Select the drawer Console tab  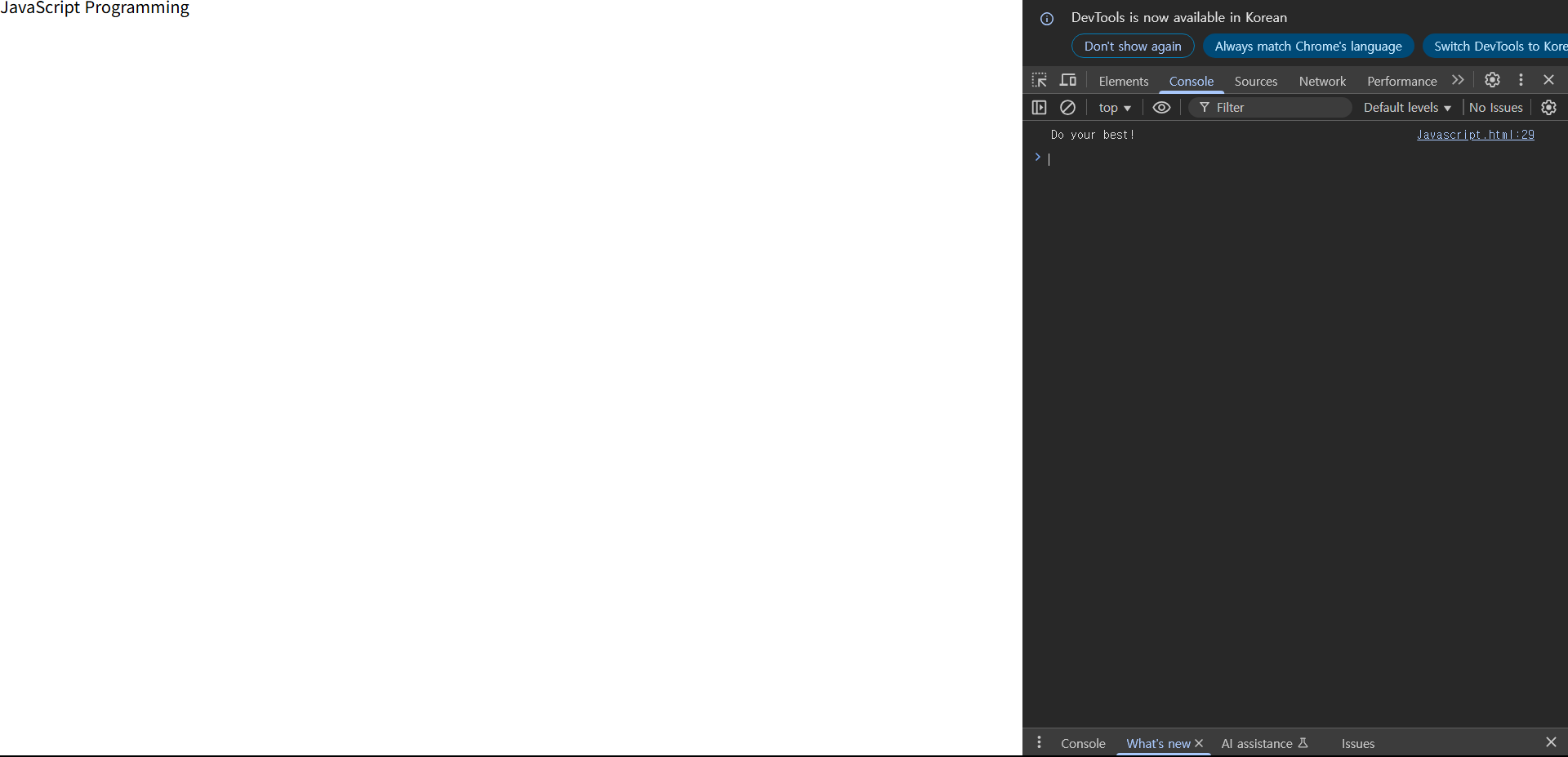[x=1083, y=743]
